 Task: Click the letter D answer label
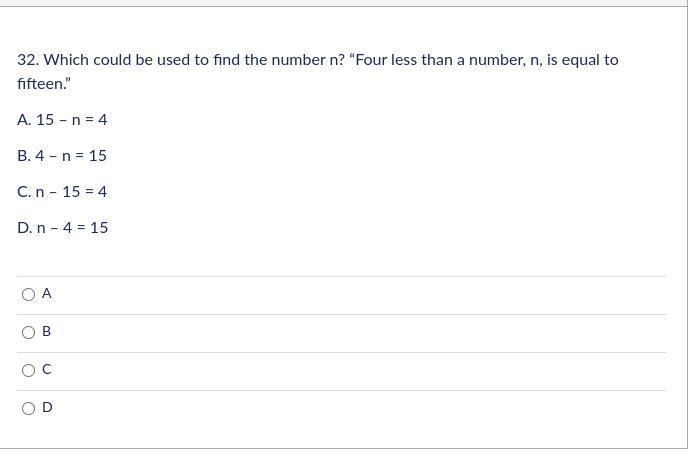point(47,407)
